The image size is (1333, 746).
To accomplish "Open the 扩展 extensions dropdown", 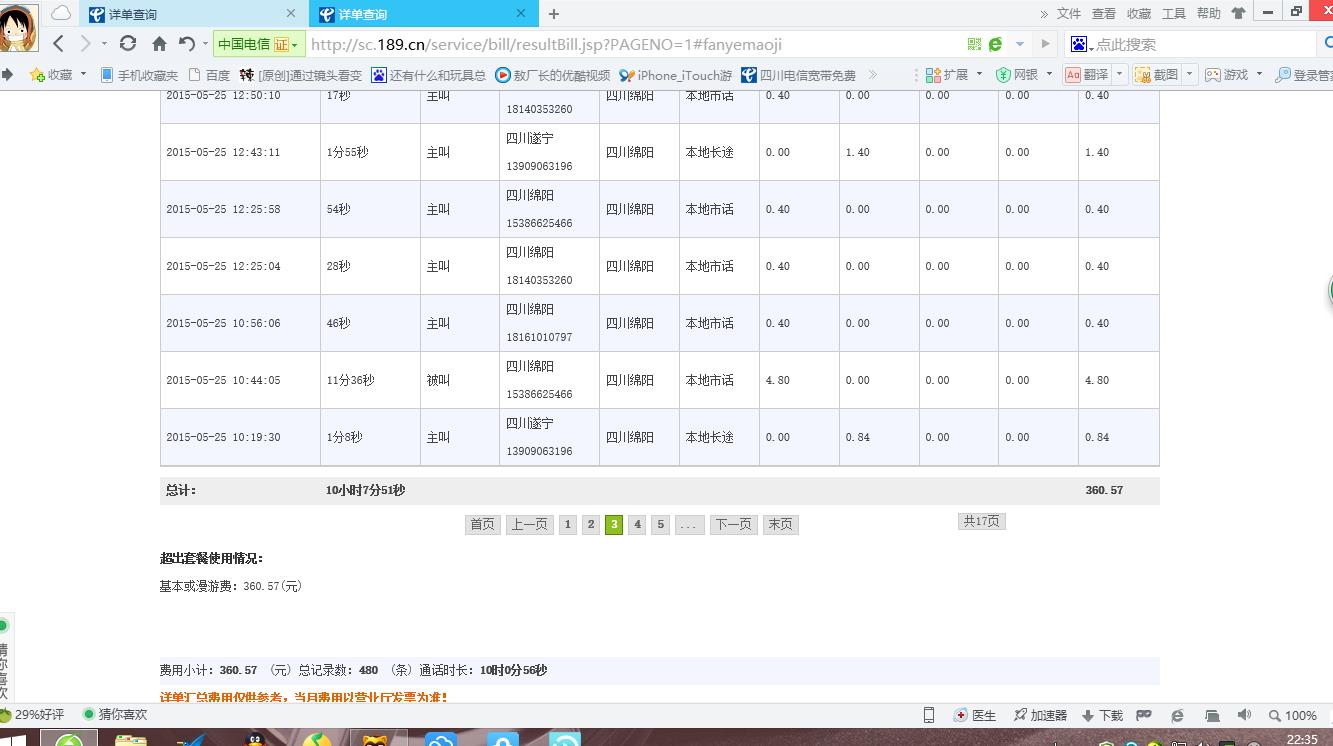I will (954, 75).
